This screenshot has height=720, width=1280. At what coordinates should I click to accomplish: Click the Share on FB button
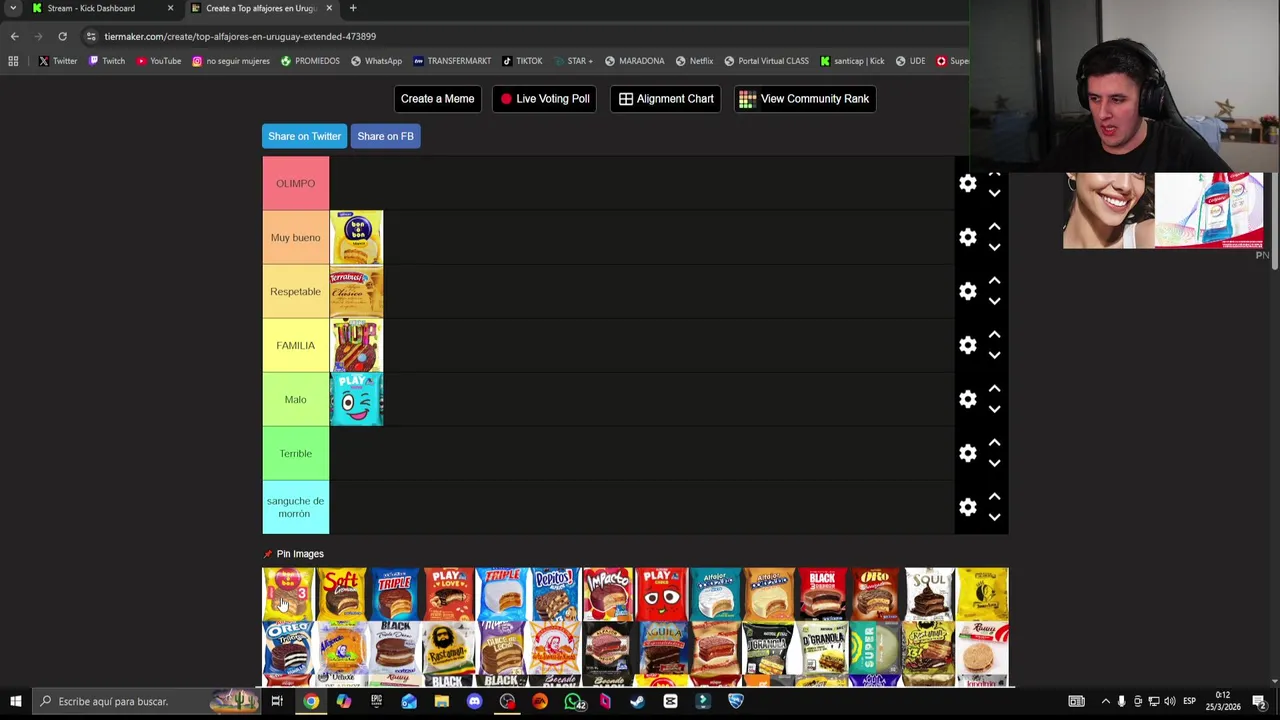[385, 136]
